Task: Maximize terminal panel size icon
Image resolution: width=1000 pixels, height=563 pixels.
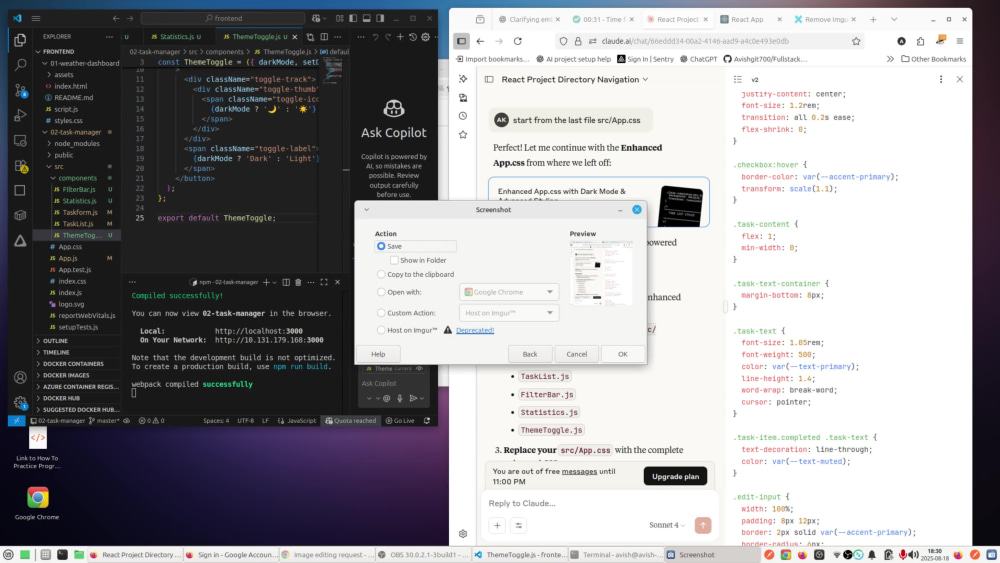Action: point(324,282)
